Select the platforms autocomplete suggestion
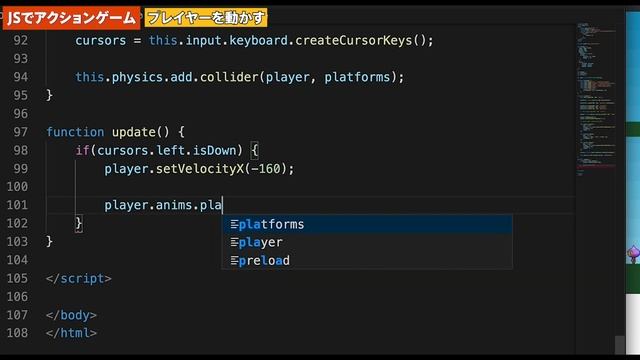Viewport: 640px width, 360px height. 367,224
